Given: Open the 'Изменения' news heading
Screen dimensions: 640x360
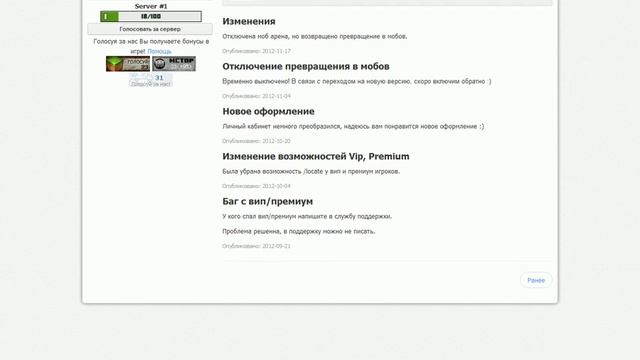Looking at the screenshot, I should pos(249,21).
